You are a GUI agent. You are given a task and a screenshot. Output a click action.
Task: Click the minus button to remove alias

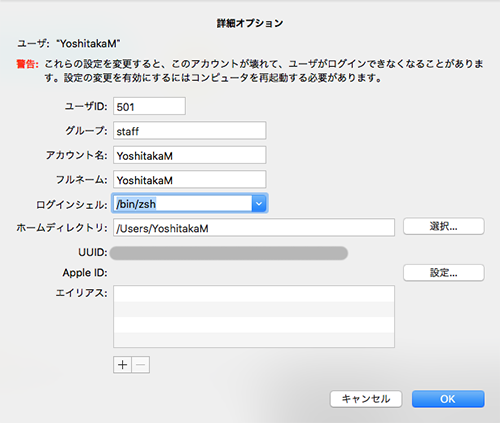pyautogui.click(x=141, y=365)
